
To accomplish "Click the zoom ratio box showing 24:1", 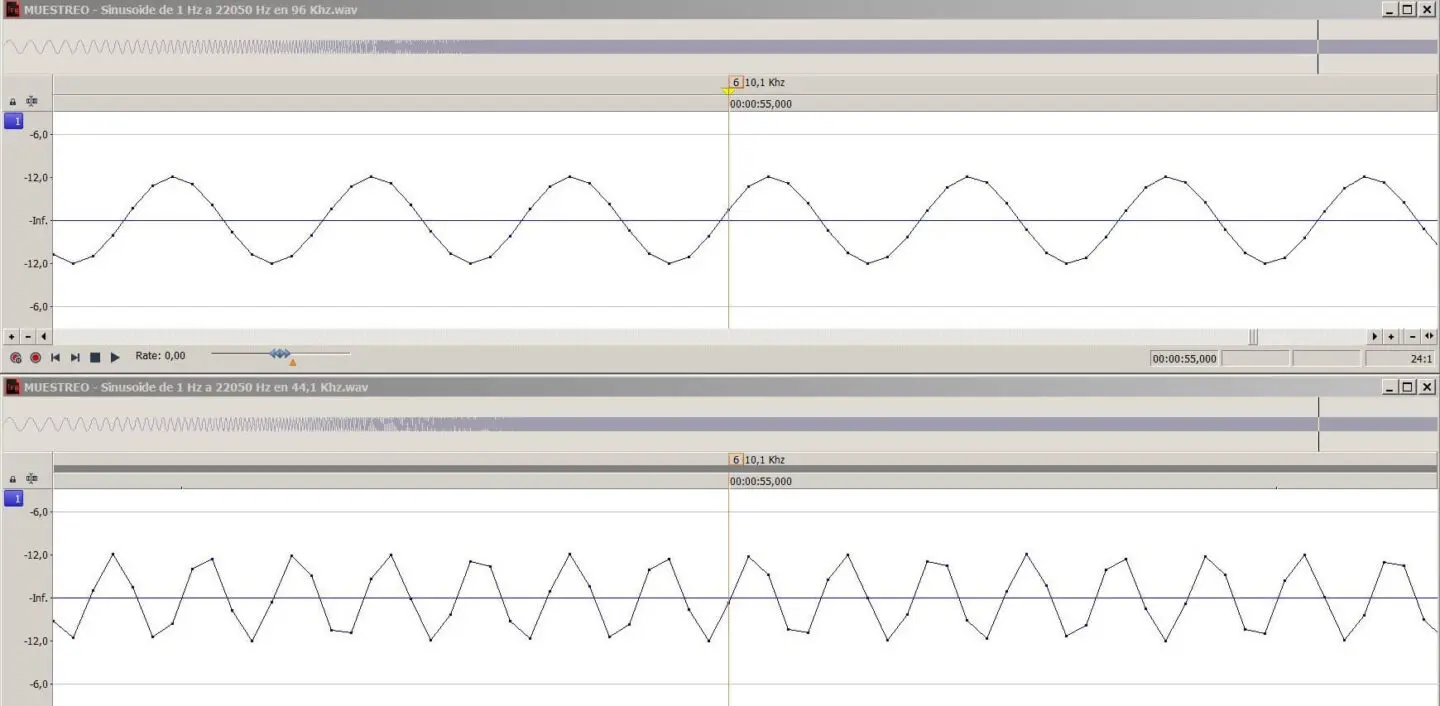I will pos(1400,357).
